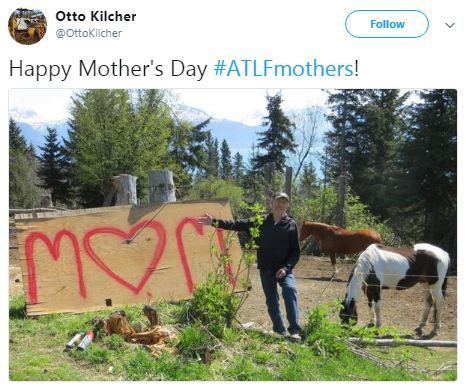Click the Otto Kilcher display name

(x=96, y=16)
